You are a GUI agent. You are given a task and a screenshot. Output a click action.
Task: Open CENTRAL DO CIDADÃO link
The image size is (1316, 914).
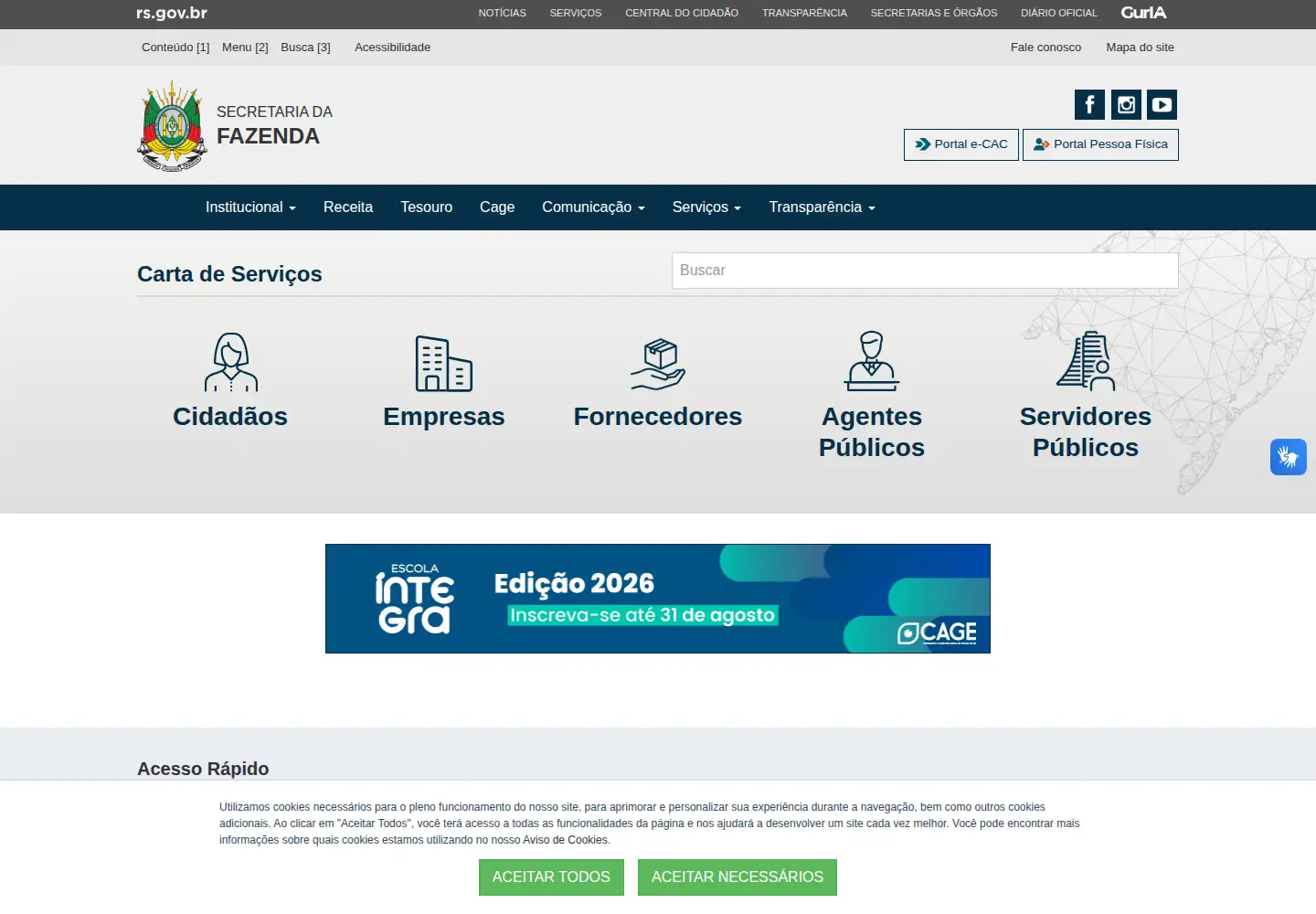pyautogui.click(x=682, y=13)
